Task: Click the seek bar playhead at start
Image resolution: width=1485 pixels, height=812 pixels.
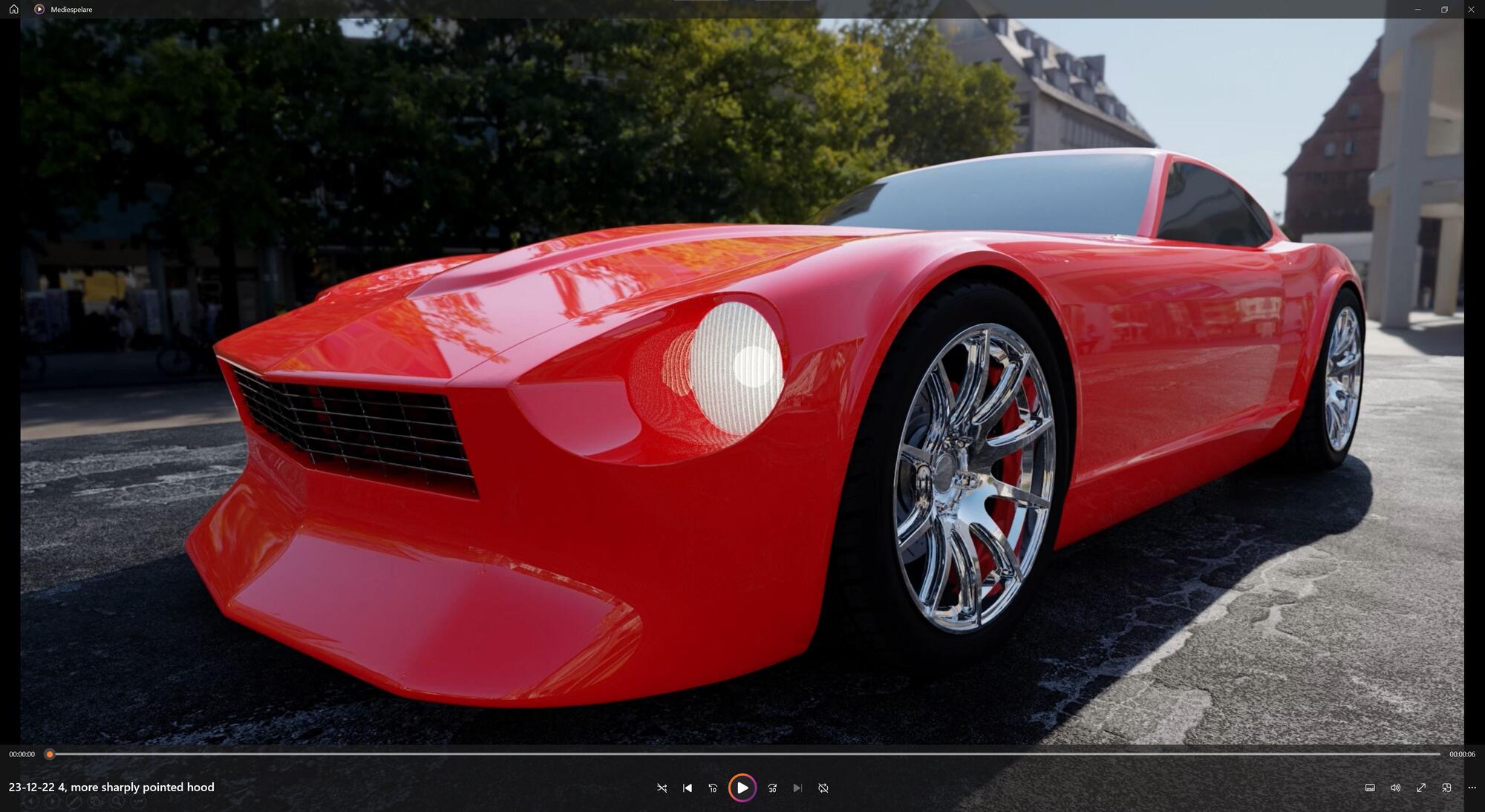Action: click(x=50, y=754)
